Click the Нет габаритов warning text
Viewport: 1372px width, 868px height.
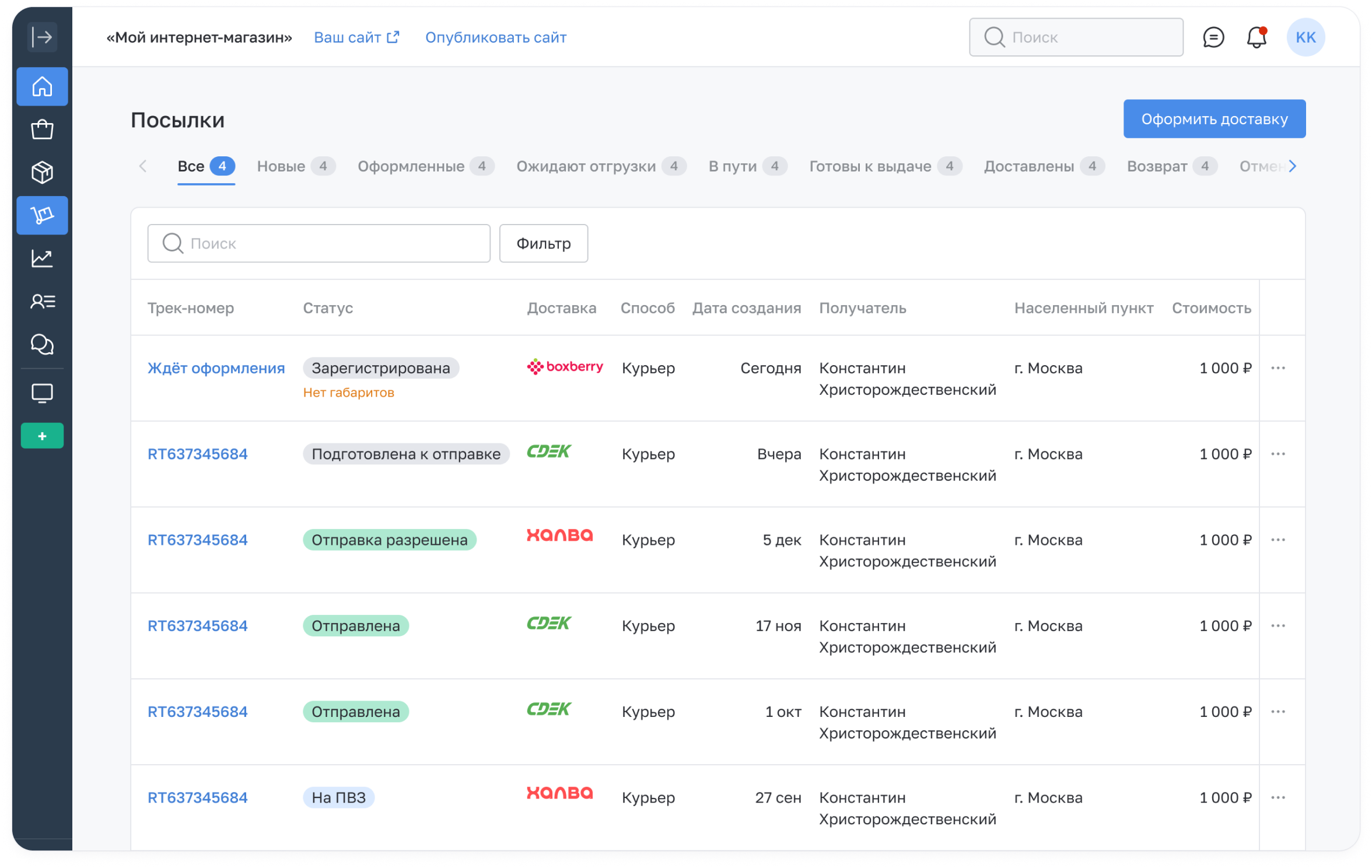point(348,393)
